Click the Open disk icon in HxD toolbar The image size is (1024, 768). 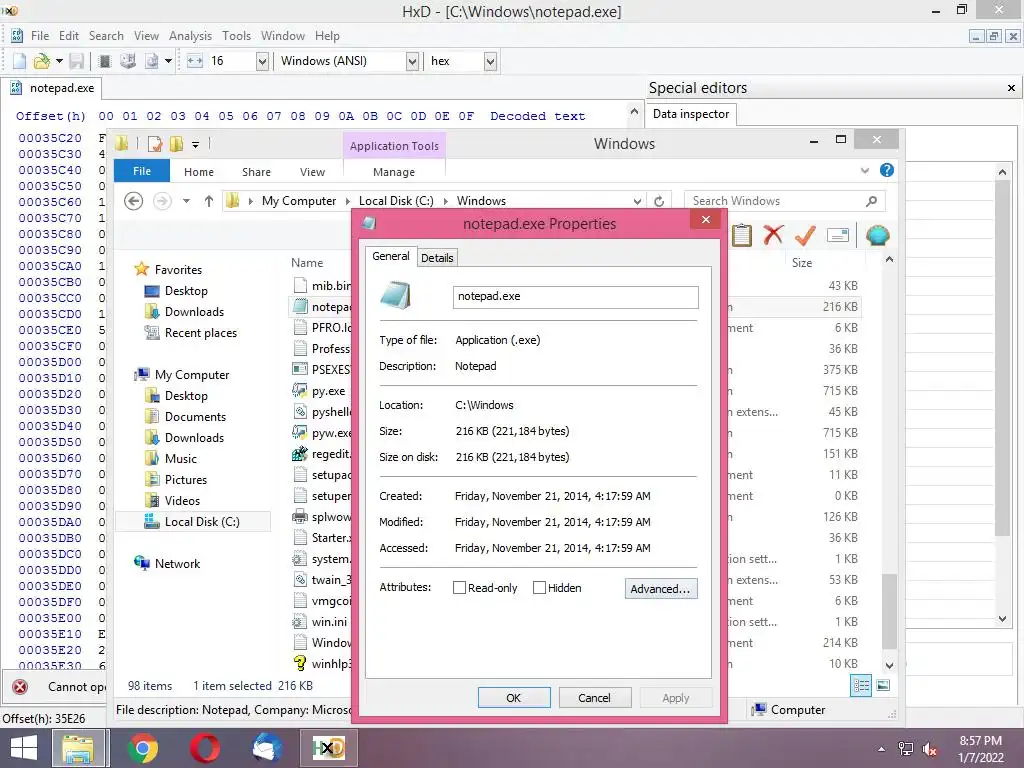[128, 61]
